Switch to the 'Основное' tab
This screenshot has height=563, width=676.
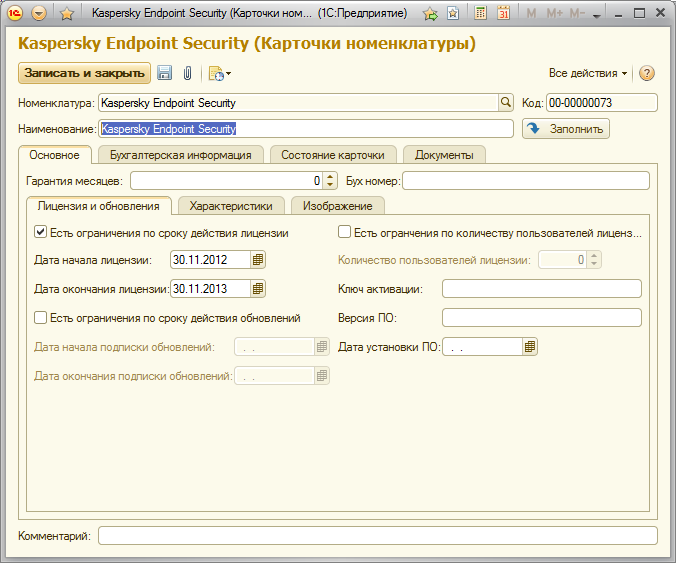pos(55,155)
